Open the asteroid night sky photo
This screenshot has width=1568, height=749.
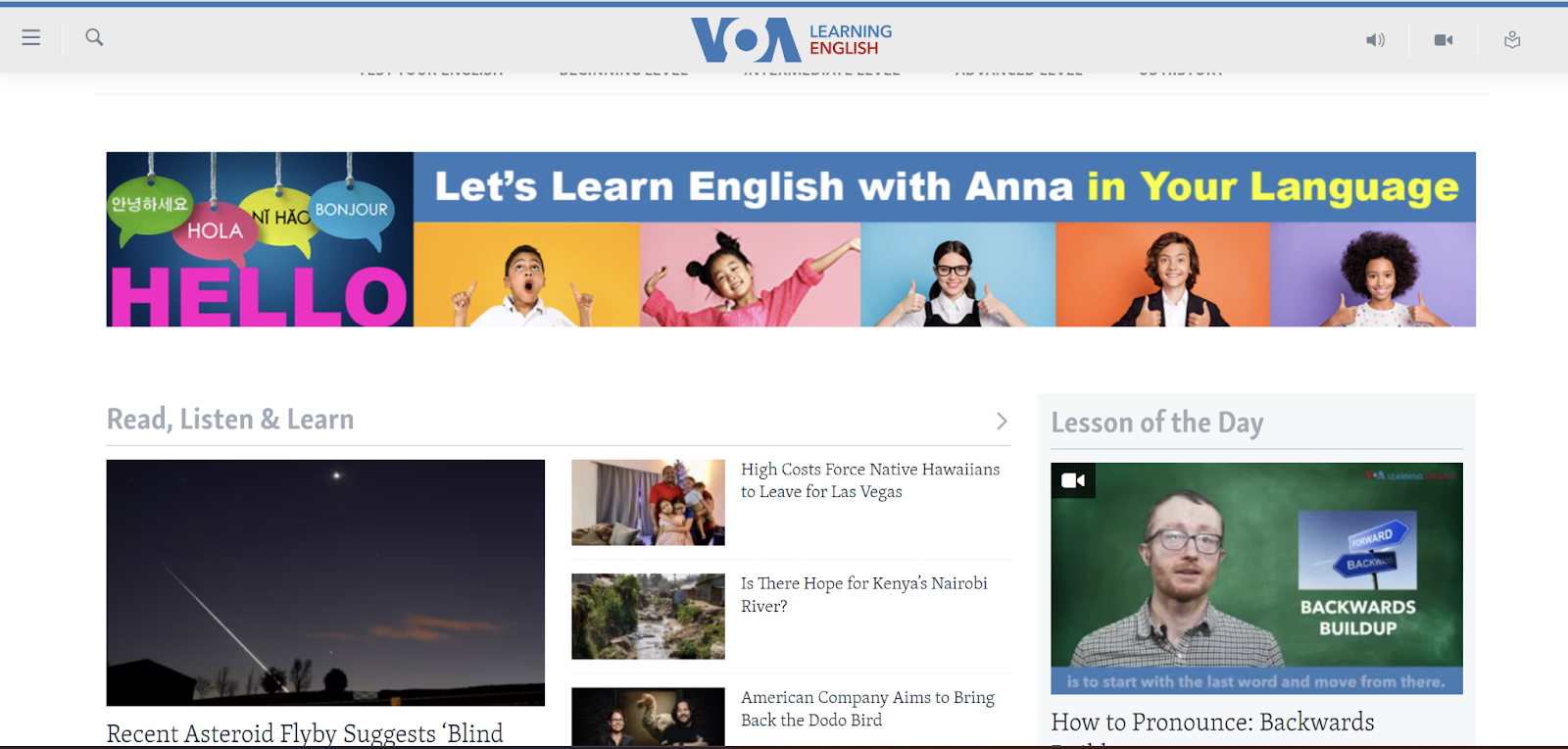(x=325, y=582)
